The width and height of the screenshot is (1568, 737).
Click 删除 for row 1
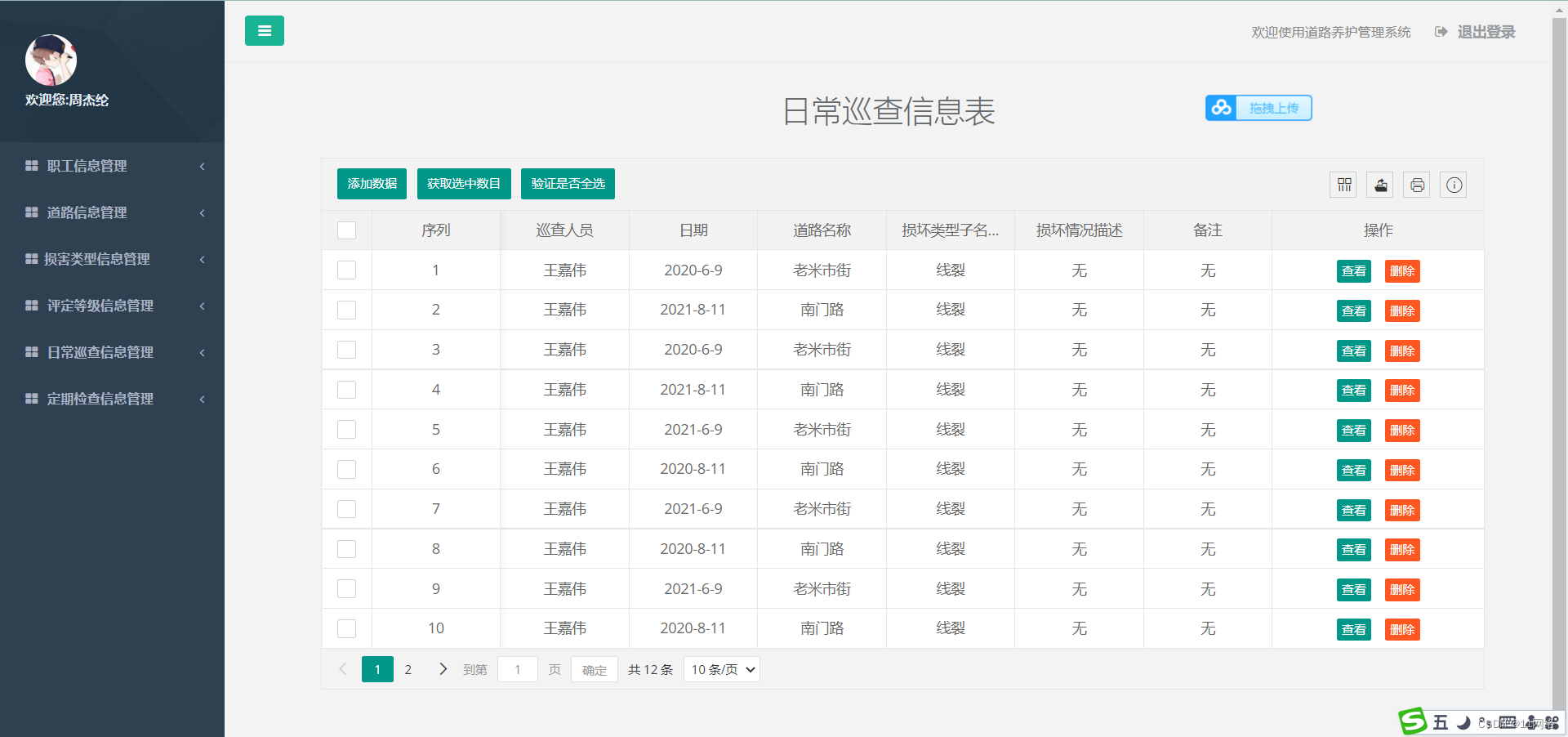[x=1402, y=271]
